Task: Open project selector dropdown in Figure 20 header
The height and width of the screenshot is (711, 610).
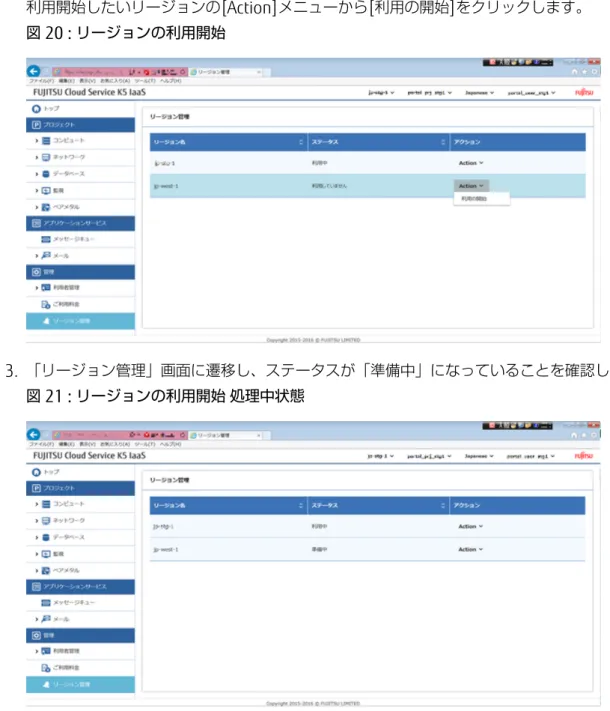Action: click(429, 93)
